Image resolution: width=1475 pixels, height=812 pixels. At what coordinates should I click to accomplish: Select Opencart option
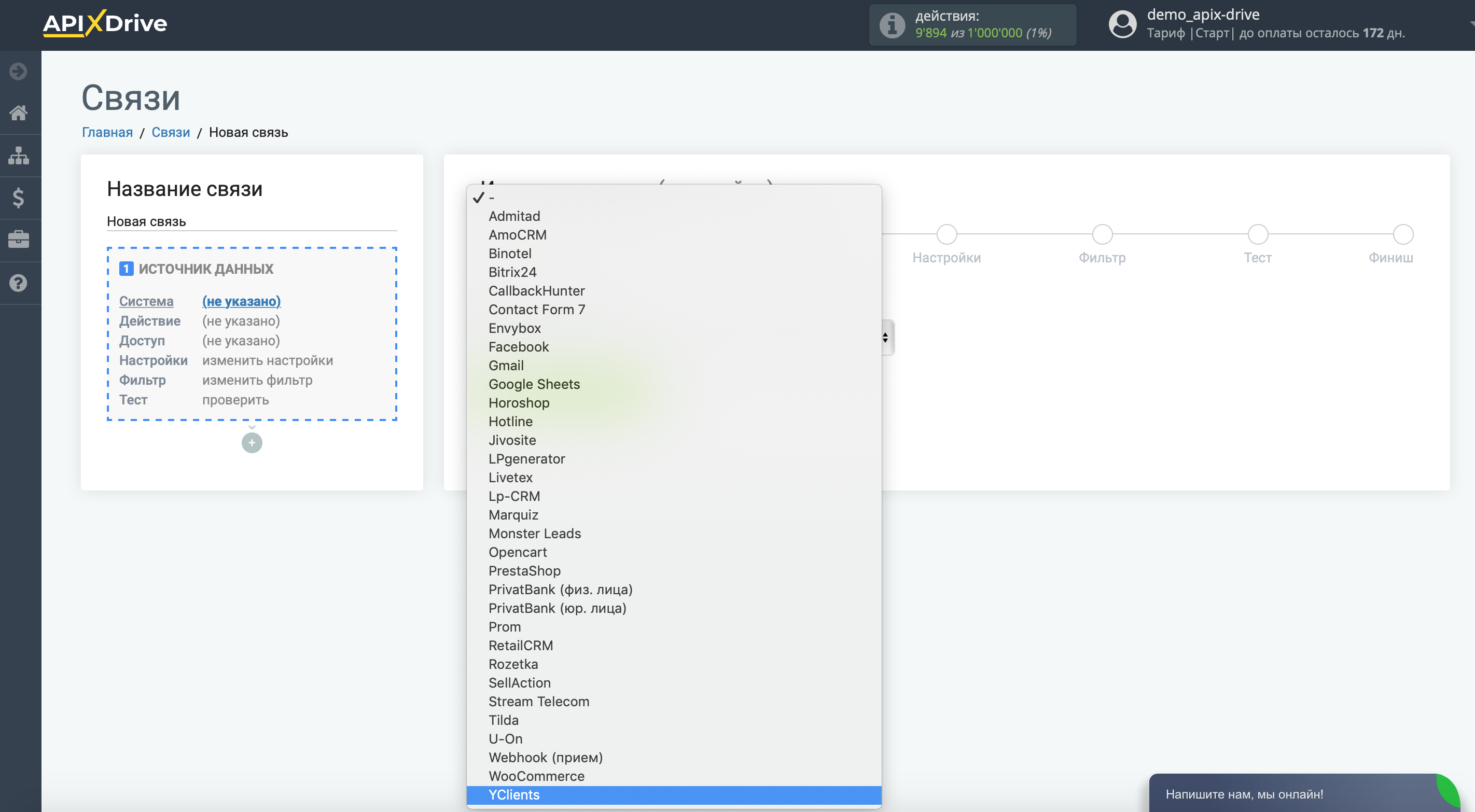(674, 553)
